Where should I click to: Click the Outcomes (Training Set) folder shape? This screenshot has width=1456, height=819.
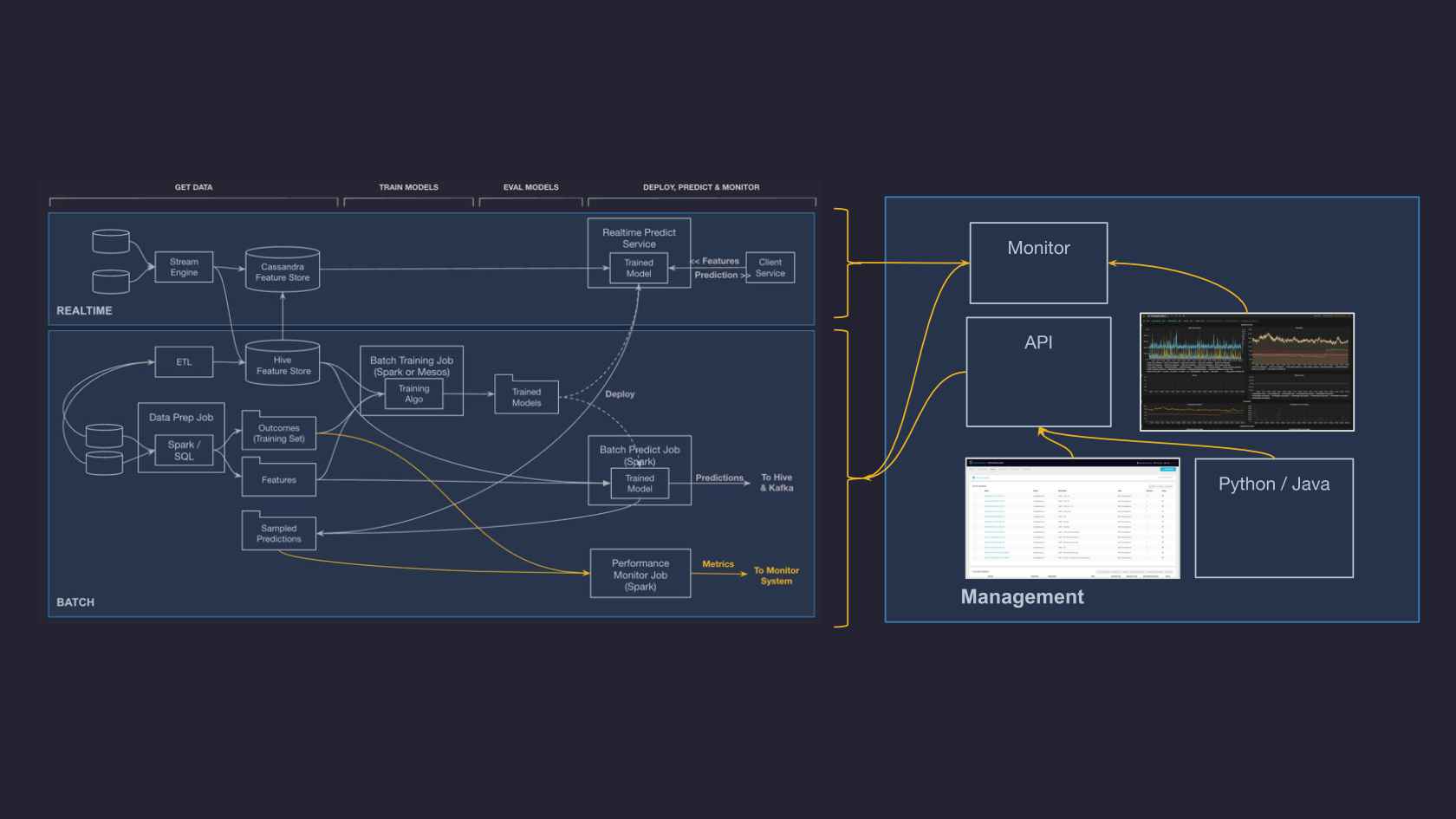click(x=278, y=432)
